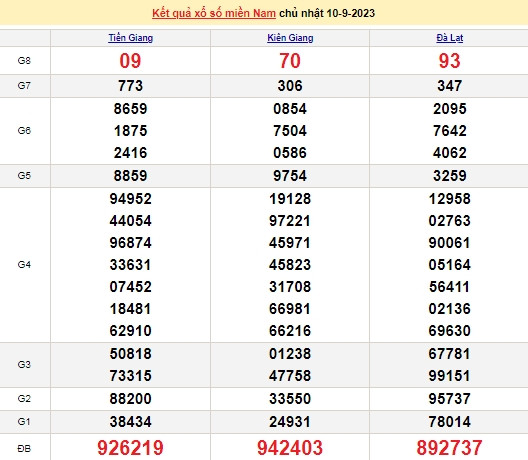Click the G7 number '773'
Viewport: 528px width, 460px height.
click(130, 86)
